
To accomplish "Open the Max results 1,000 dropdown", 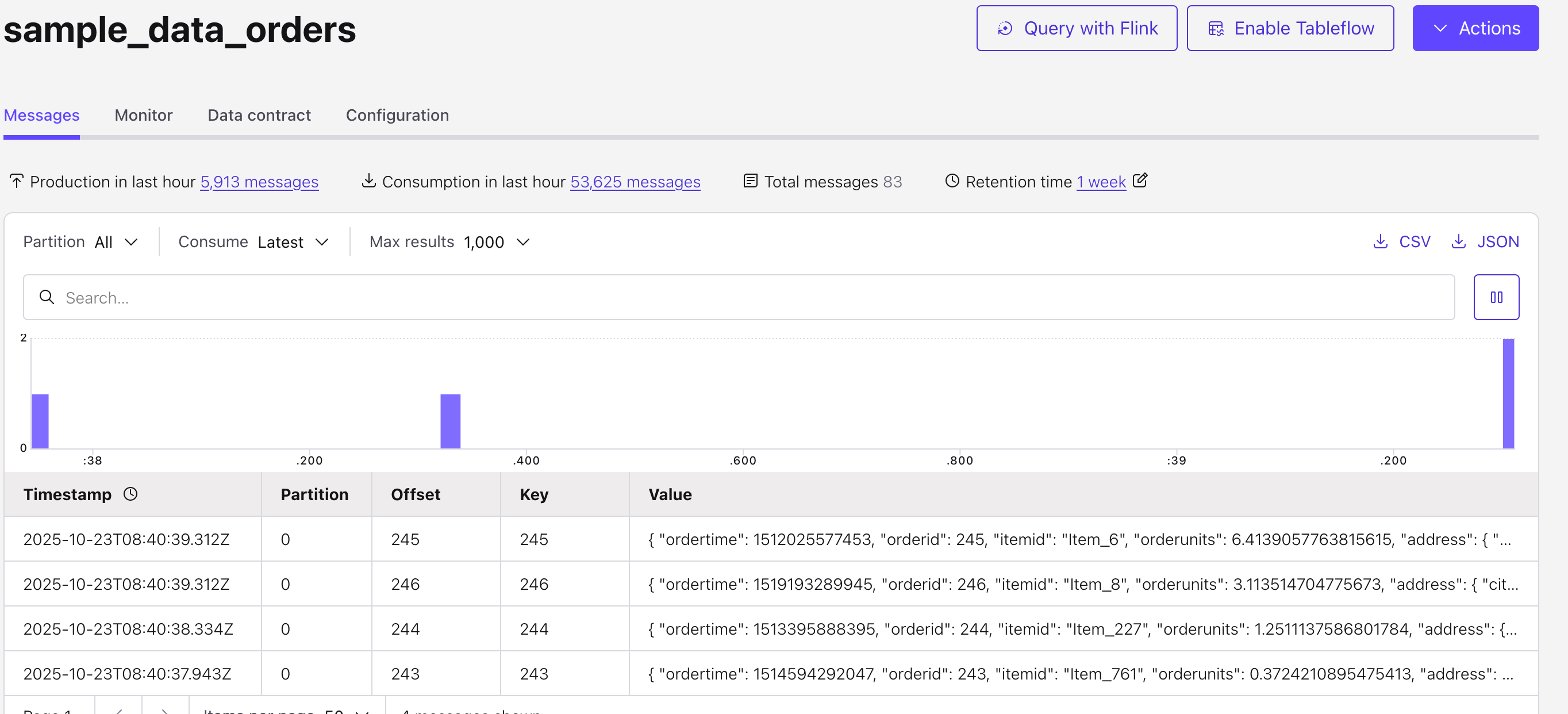I will coord(497,242).
